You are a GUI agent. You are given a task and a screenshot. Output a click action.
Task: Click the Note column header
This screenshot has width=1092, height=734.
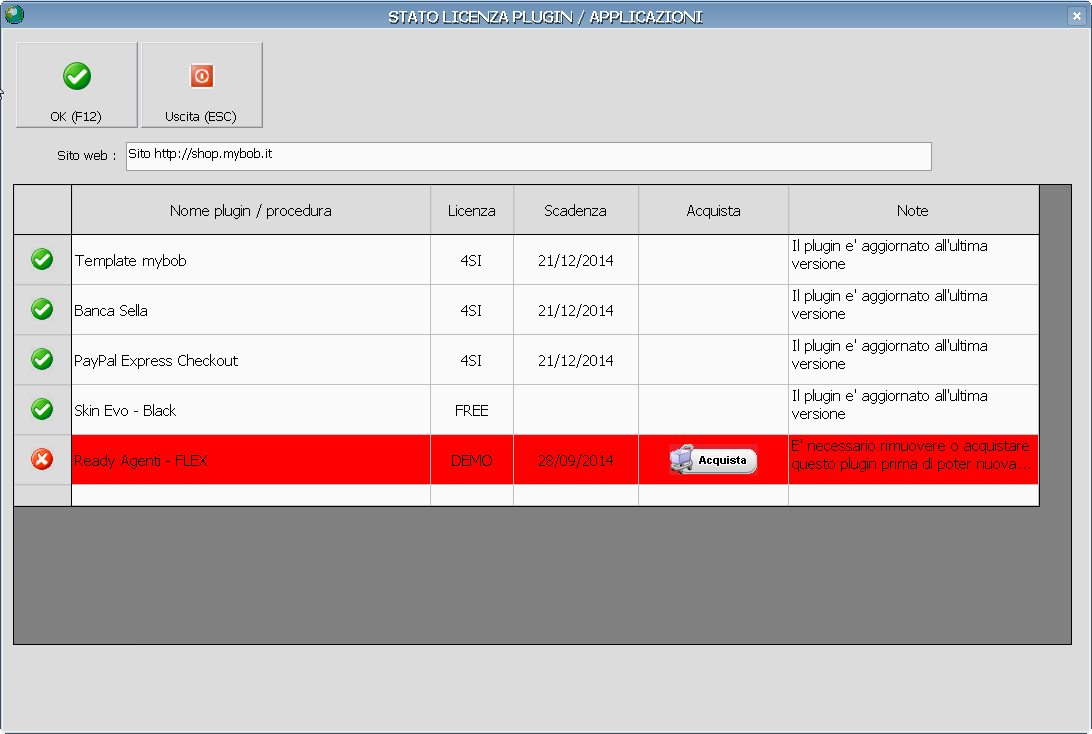tap(913, 210)
